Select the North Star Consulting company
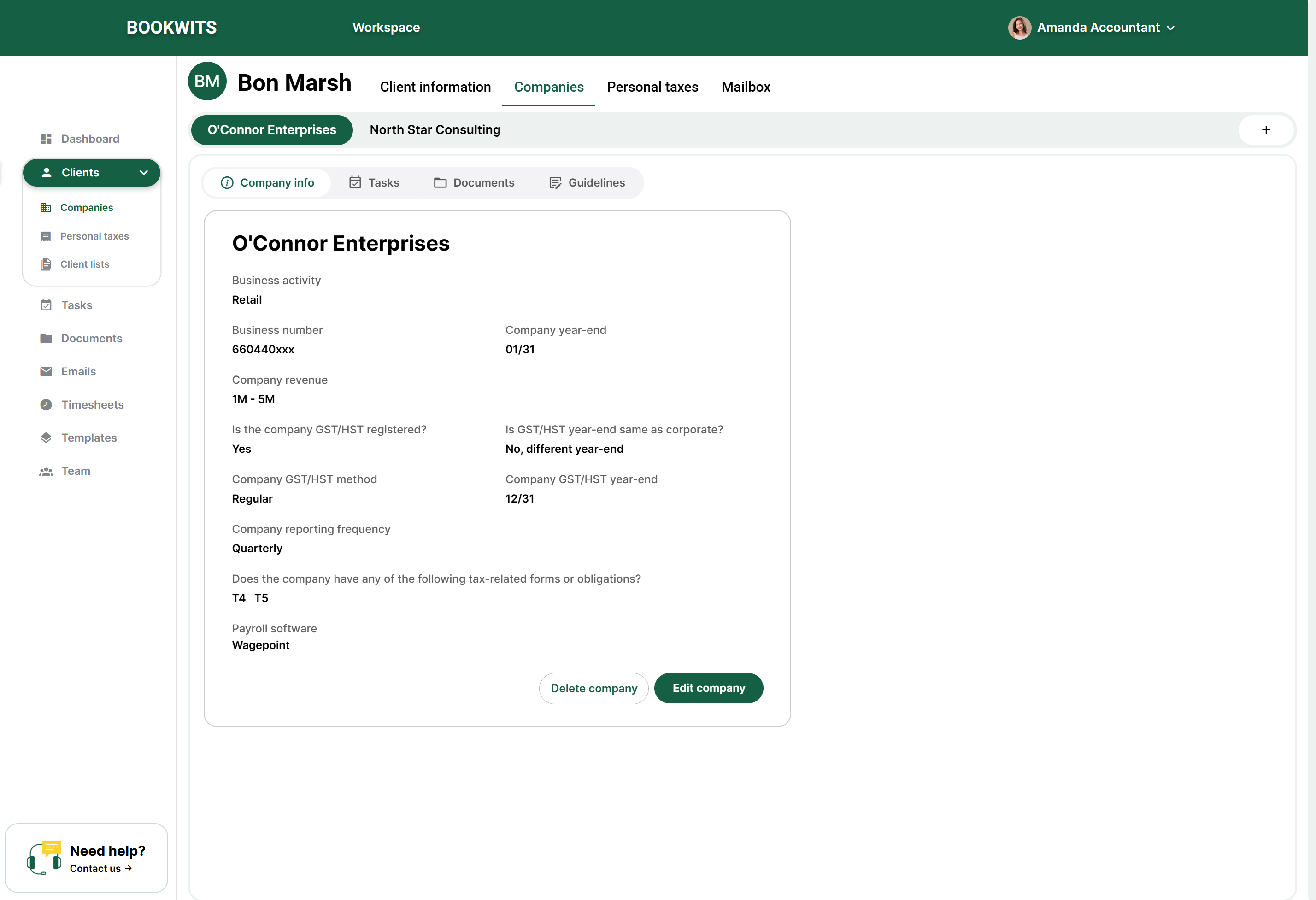The width and height of the screenshot is (1316, 900). [435, 129]
